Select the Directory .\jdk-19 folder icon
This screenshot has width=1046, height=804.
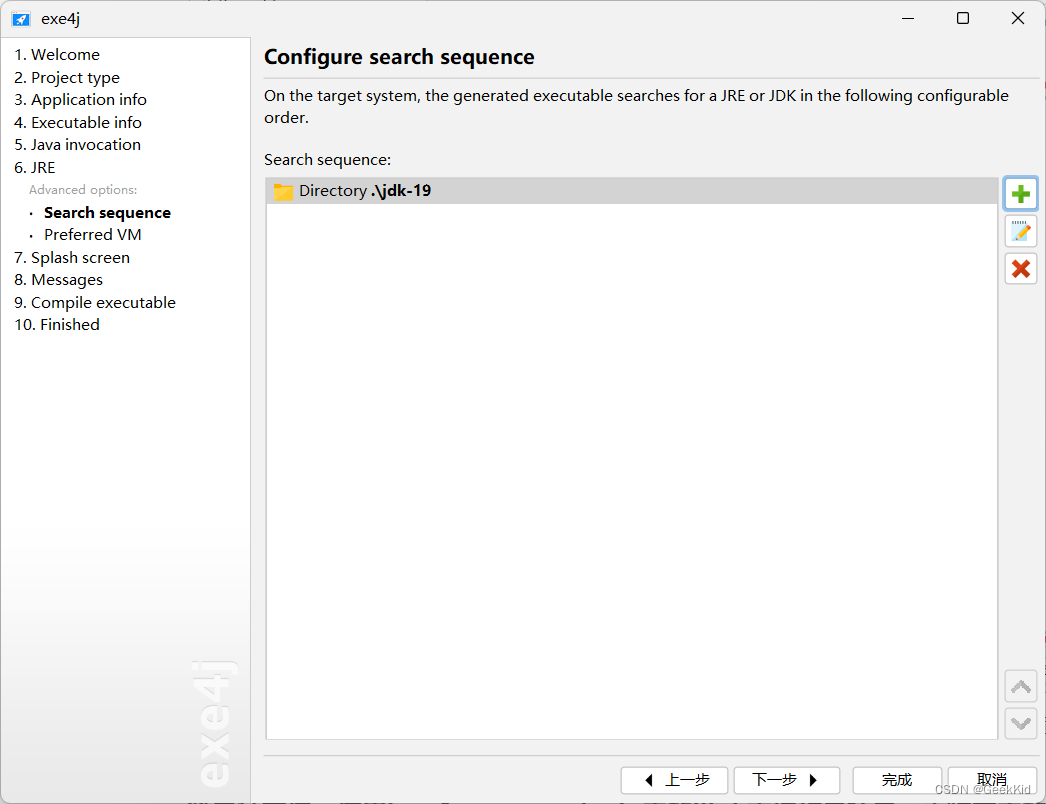(x=283, y=191)
